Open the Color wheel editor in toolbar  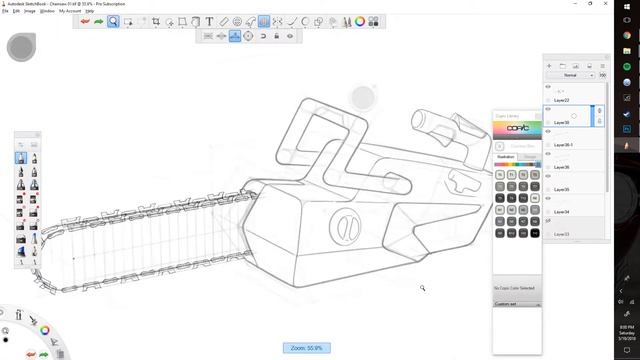[360, 21]
